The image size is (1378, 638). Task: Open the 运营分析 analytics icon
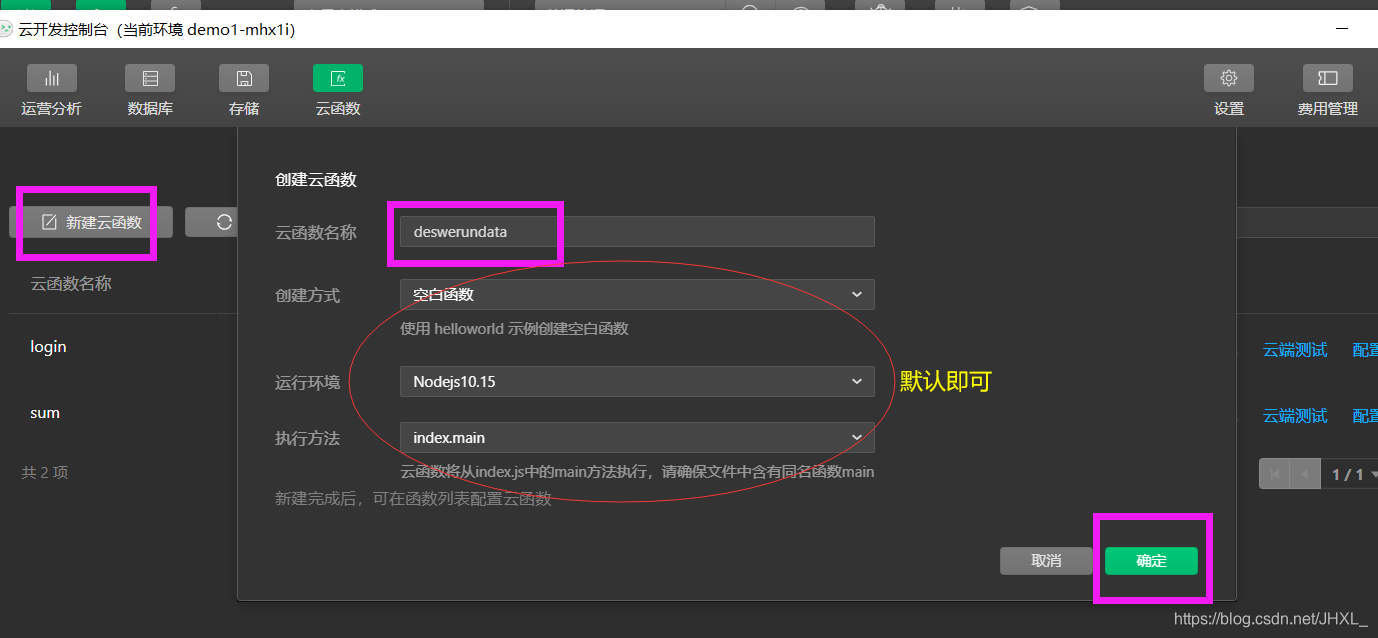point(51,78)
